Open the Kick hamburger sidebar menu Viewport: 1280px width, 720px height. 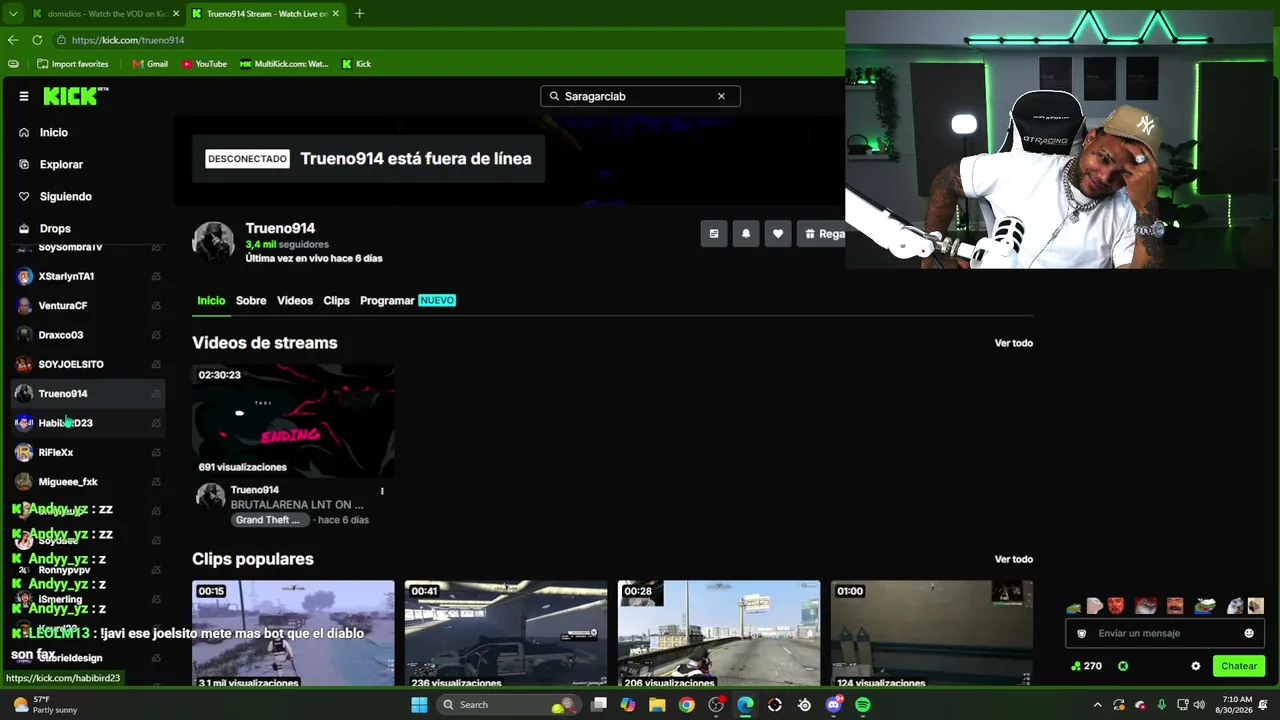23,96
